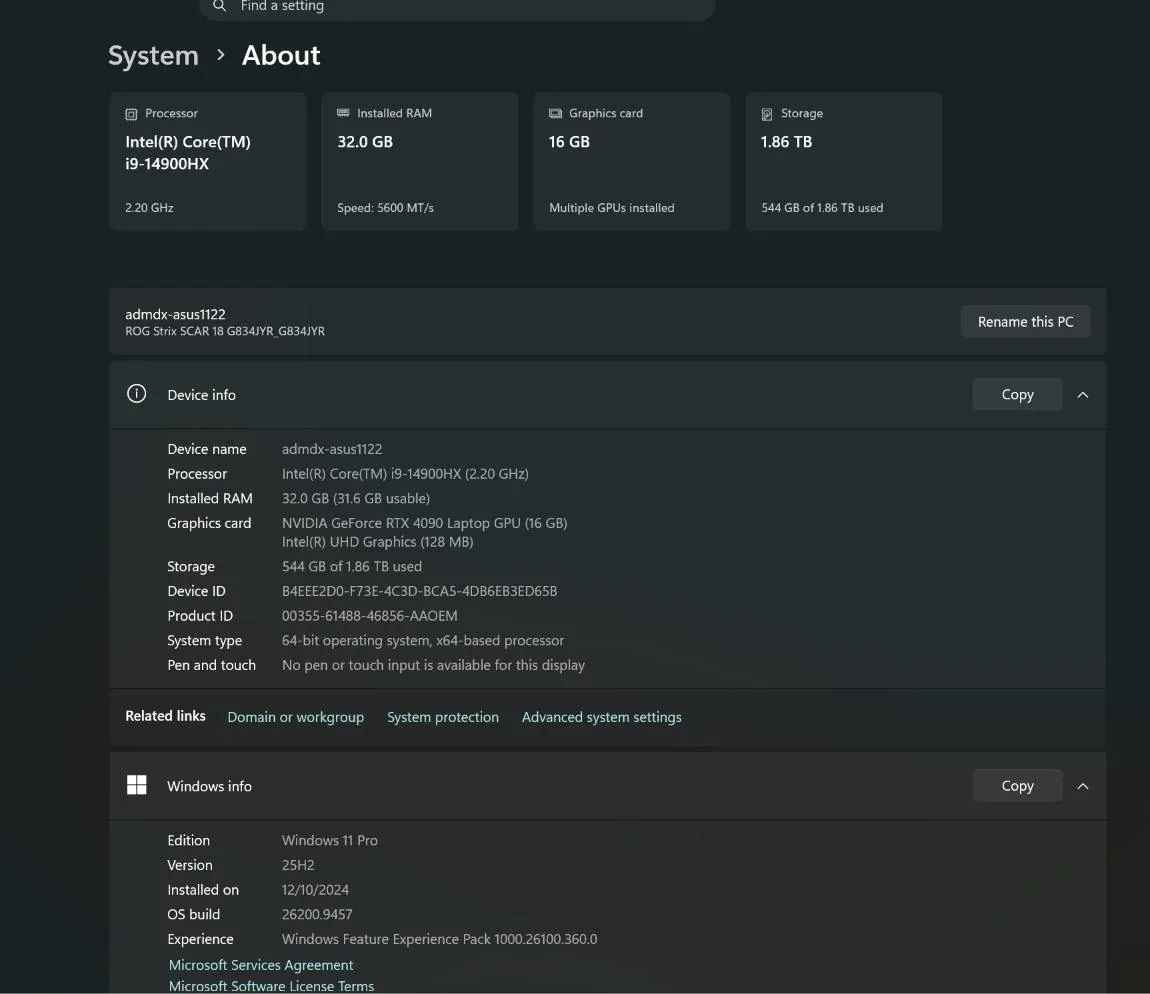Screen dimensions: 1150x994
Task: Open the Graphics card summary card
Action: pyautogui.click(x=631, y=161)
